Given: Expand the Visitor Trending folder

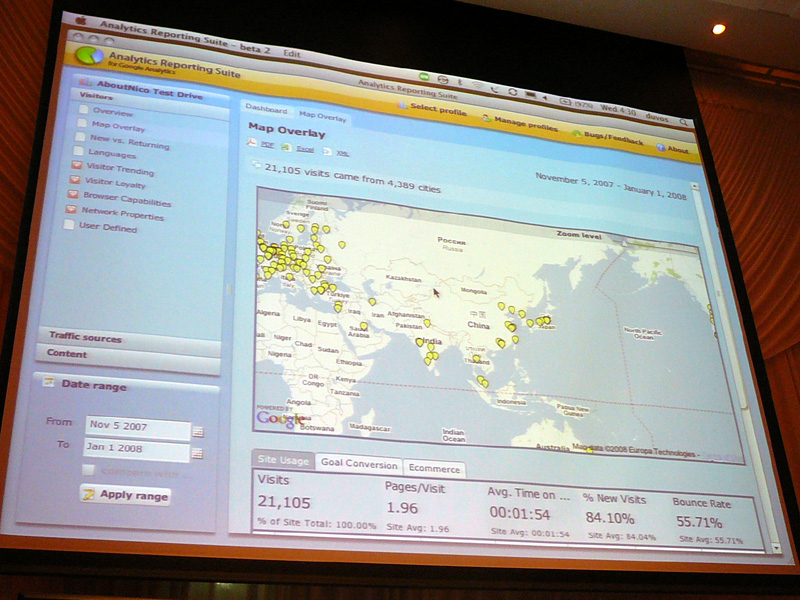Looking at the screenshot, I should point(77,165).
